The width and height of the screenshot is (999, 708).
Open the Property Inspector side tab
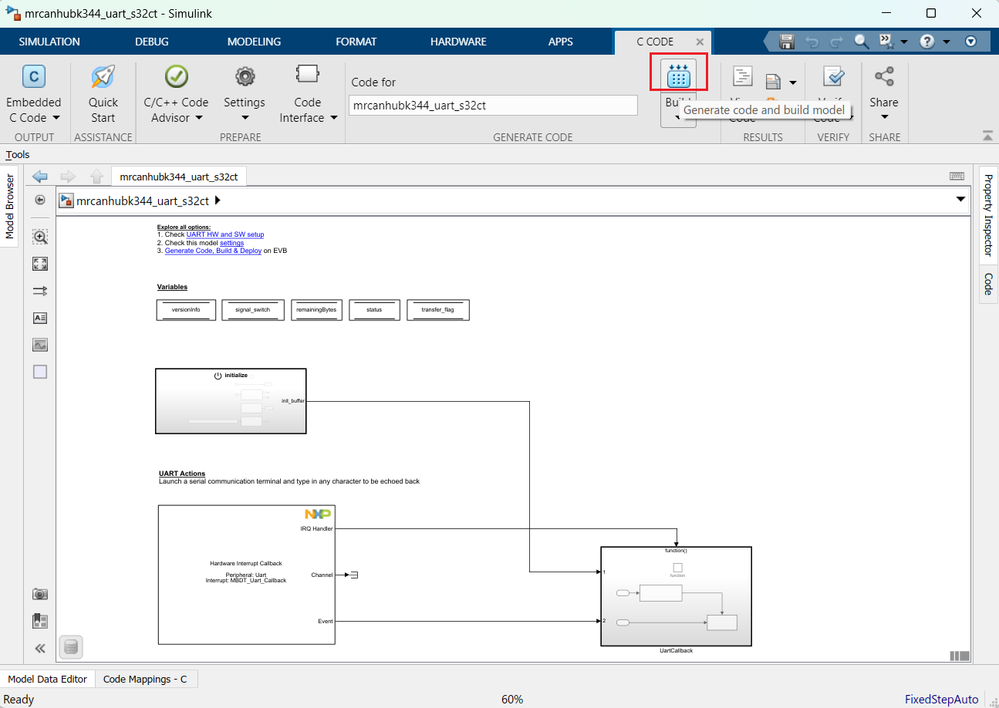point(988,215)
